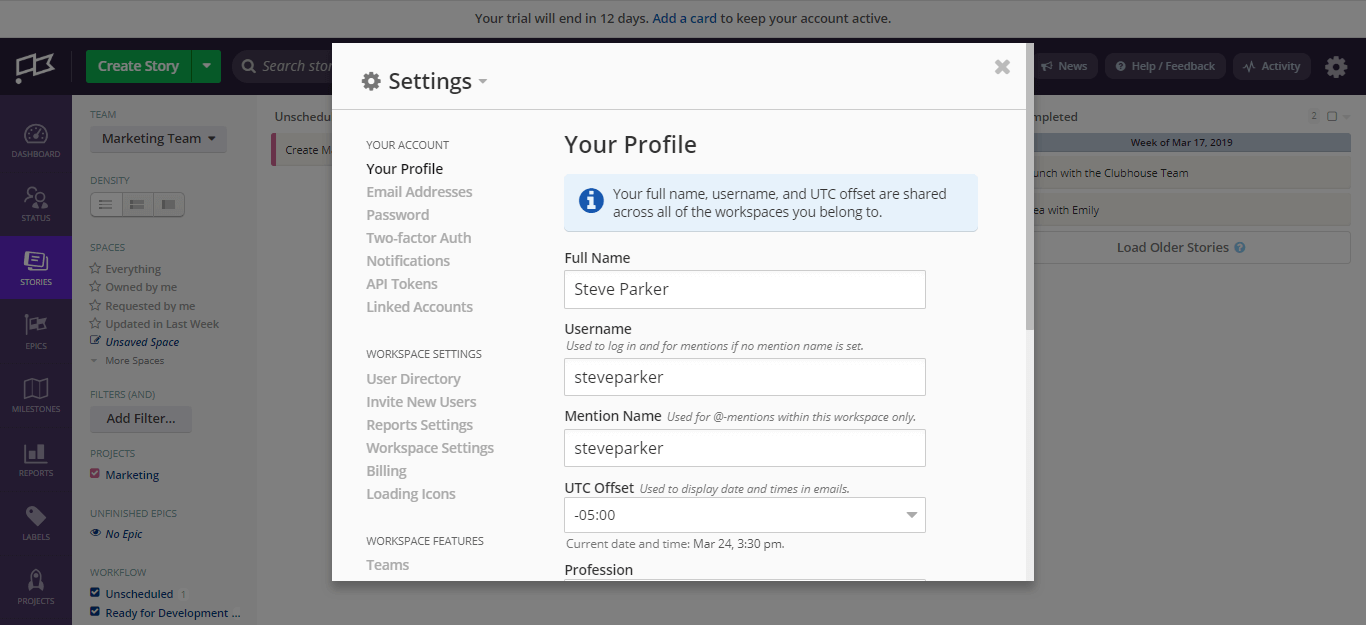Click the Create Story button
The width and height of the screenshot is (1366, 625).
click(138, 67)
